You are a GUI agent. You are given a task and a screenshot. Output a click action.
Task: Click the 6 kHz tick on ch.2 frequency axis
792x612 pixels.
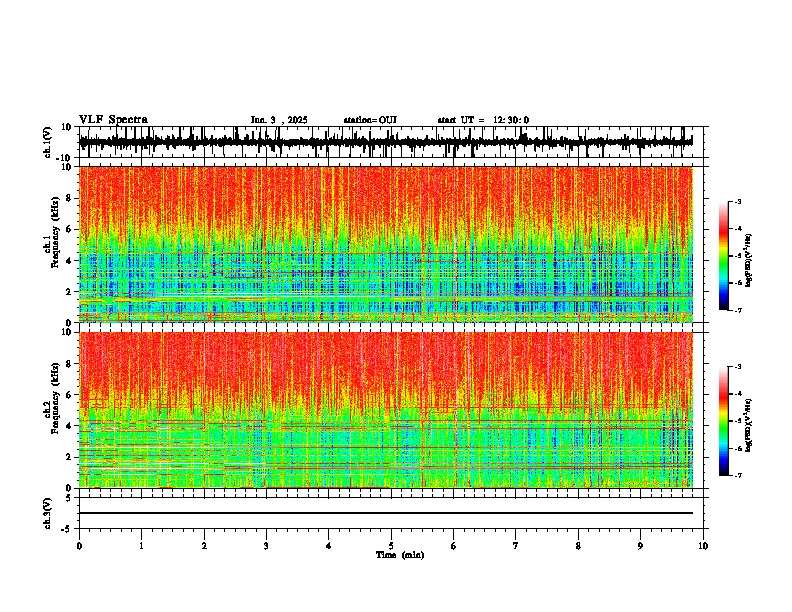click(x=70, y=395)
